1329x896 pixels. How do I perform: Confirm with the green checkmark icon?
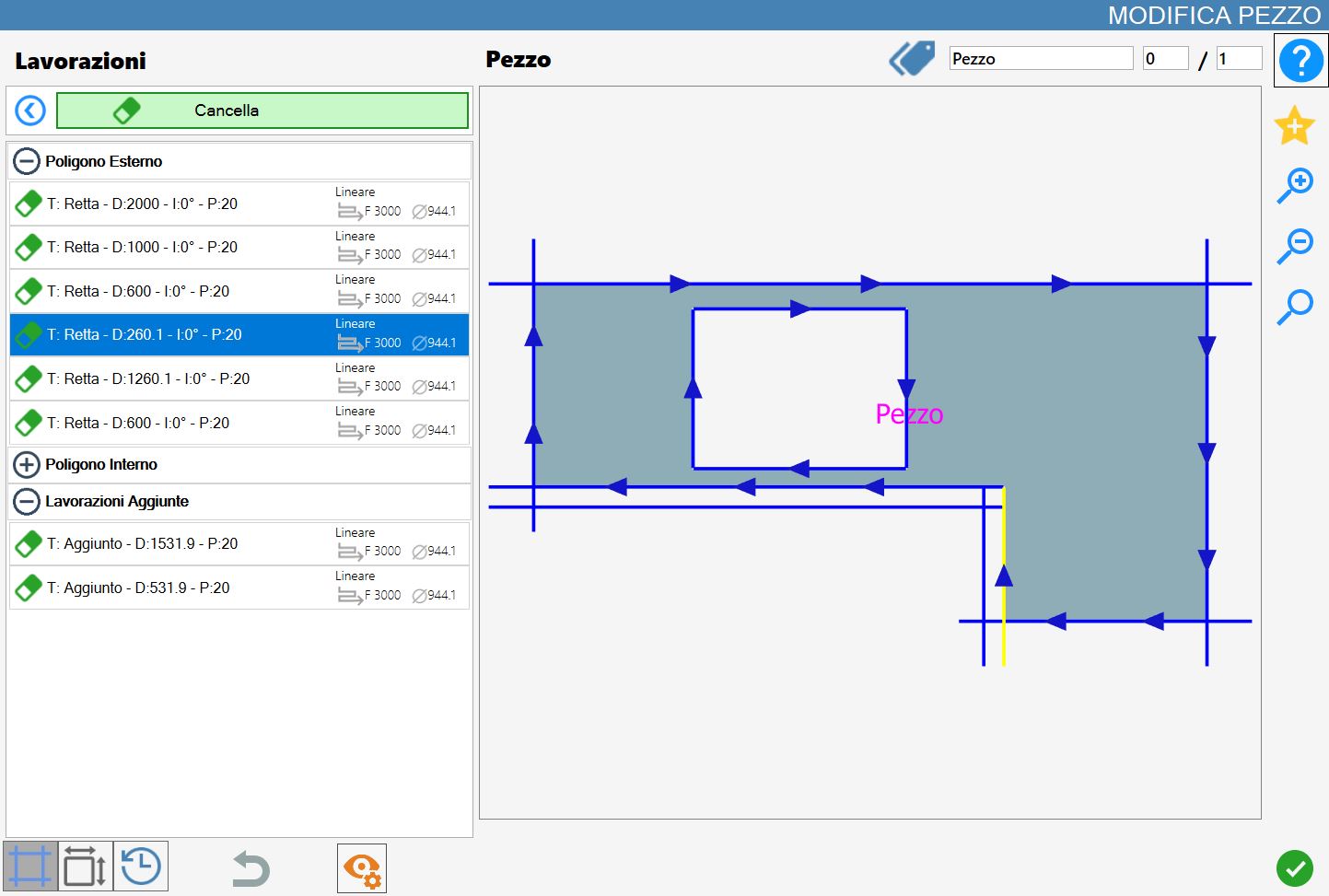1295,867
